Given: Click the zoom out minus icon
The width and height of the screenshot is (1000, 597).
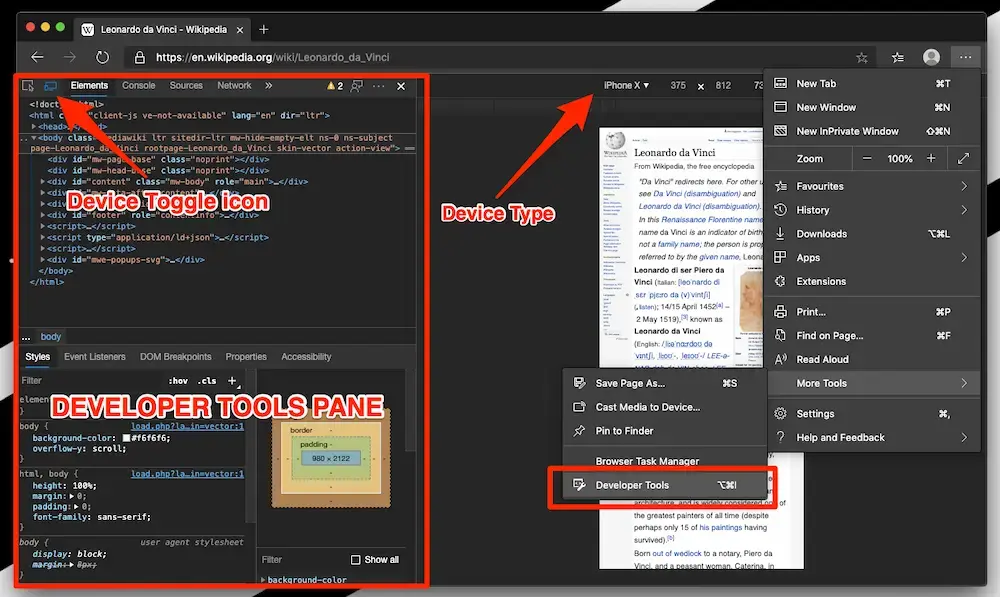Looking at the screenshot, I should pos(867,159).
